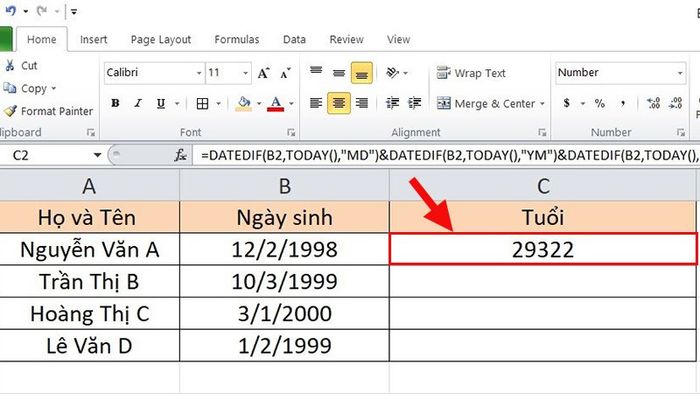Toggle Italic formatting
The height and width of the screenshot is (394, 700).
(138, 104)
